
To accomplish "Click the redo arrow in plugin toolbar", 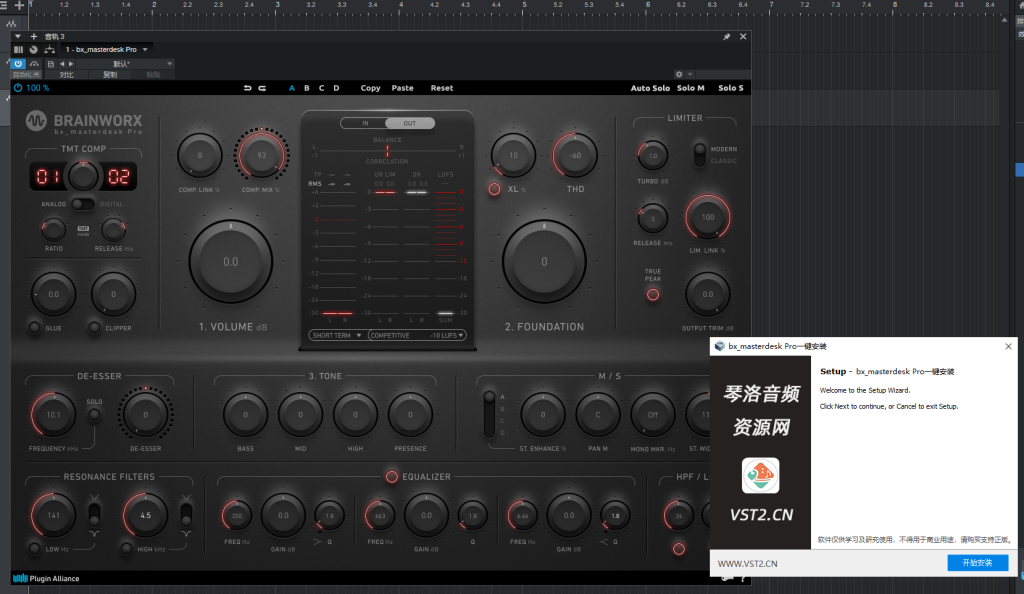I will (262, 88).
